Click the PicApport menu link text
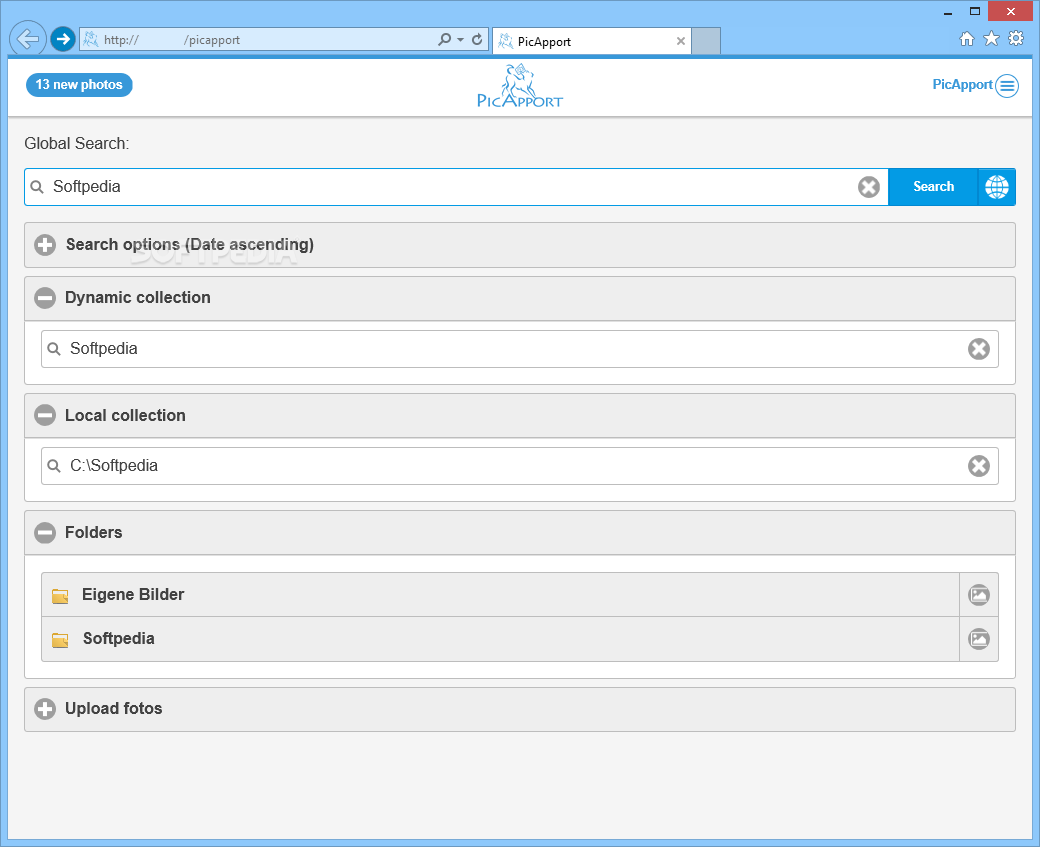 point(962,85)
